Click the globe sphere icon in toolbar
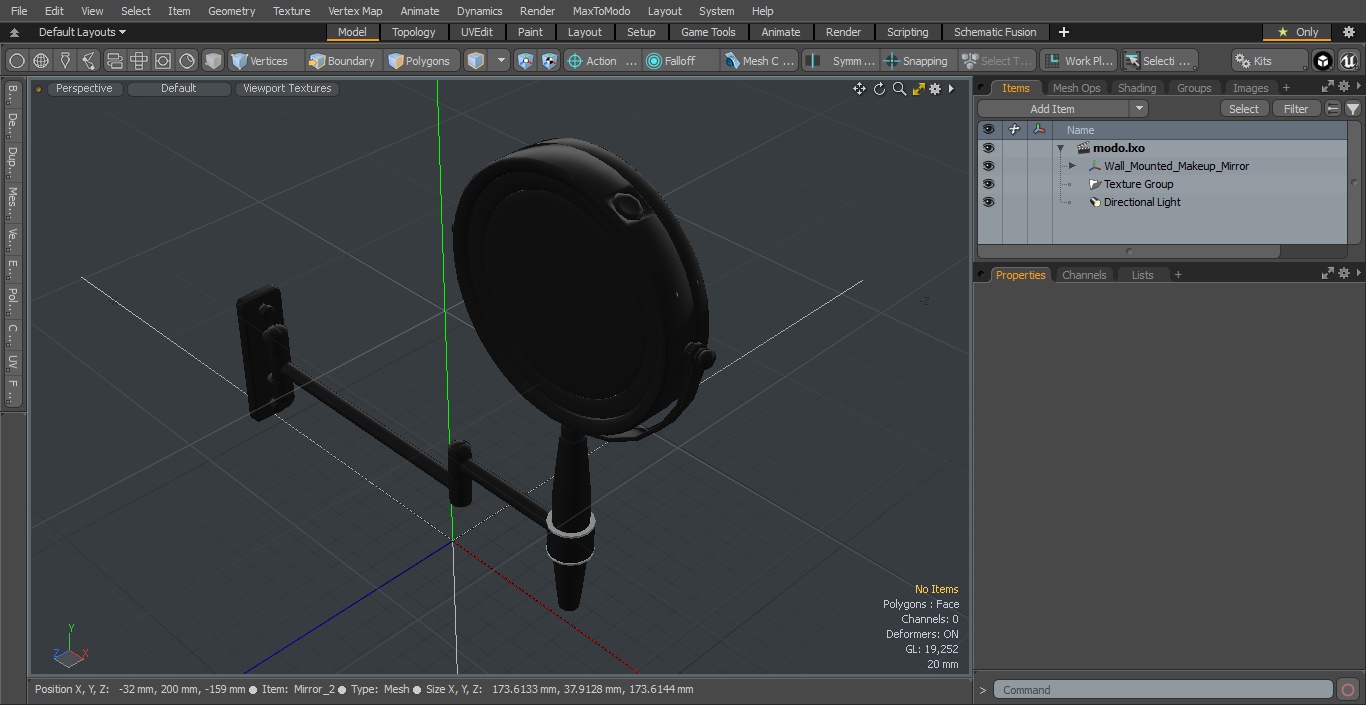1366x705 pixels. pyautogui.click(x=41, y=61)
